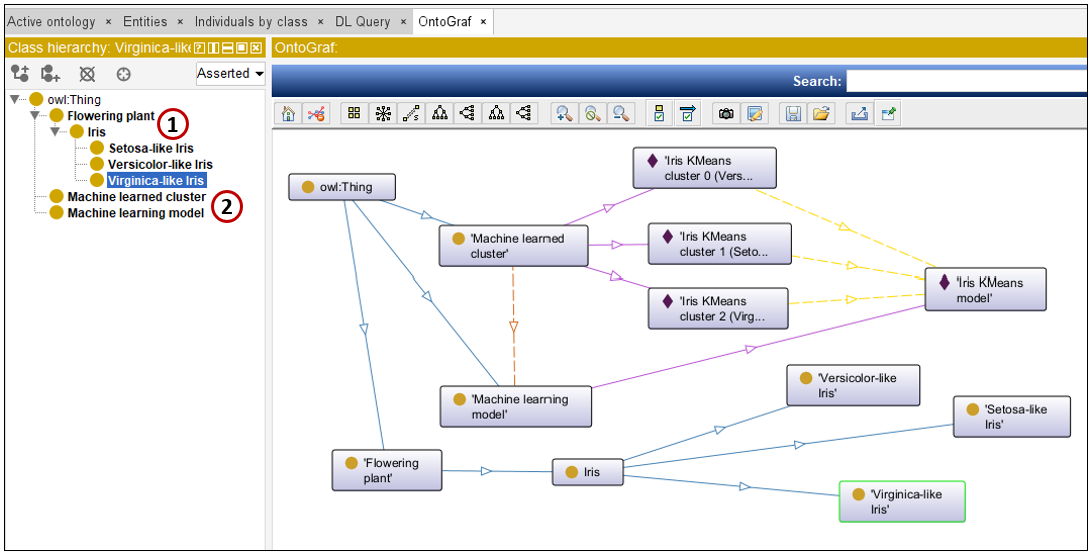
Task: Close the Entities tab
Action: pos(180,22)
